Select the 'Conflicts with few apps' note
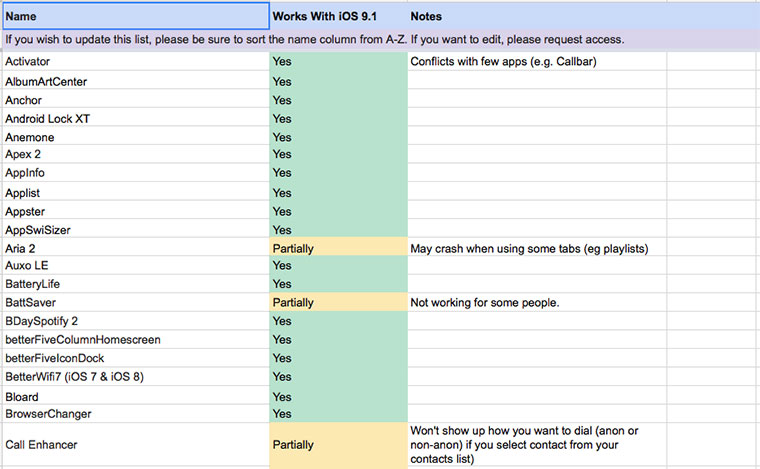760x469 pixels. [x=537, y=62]
